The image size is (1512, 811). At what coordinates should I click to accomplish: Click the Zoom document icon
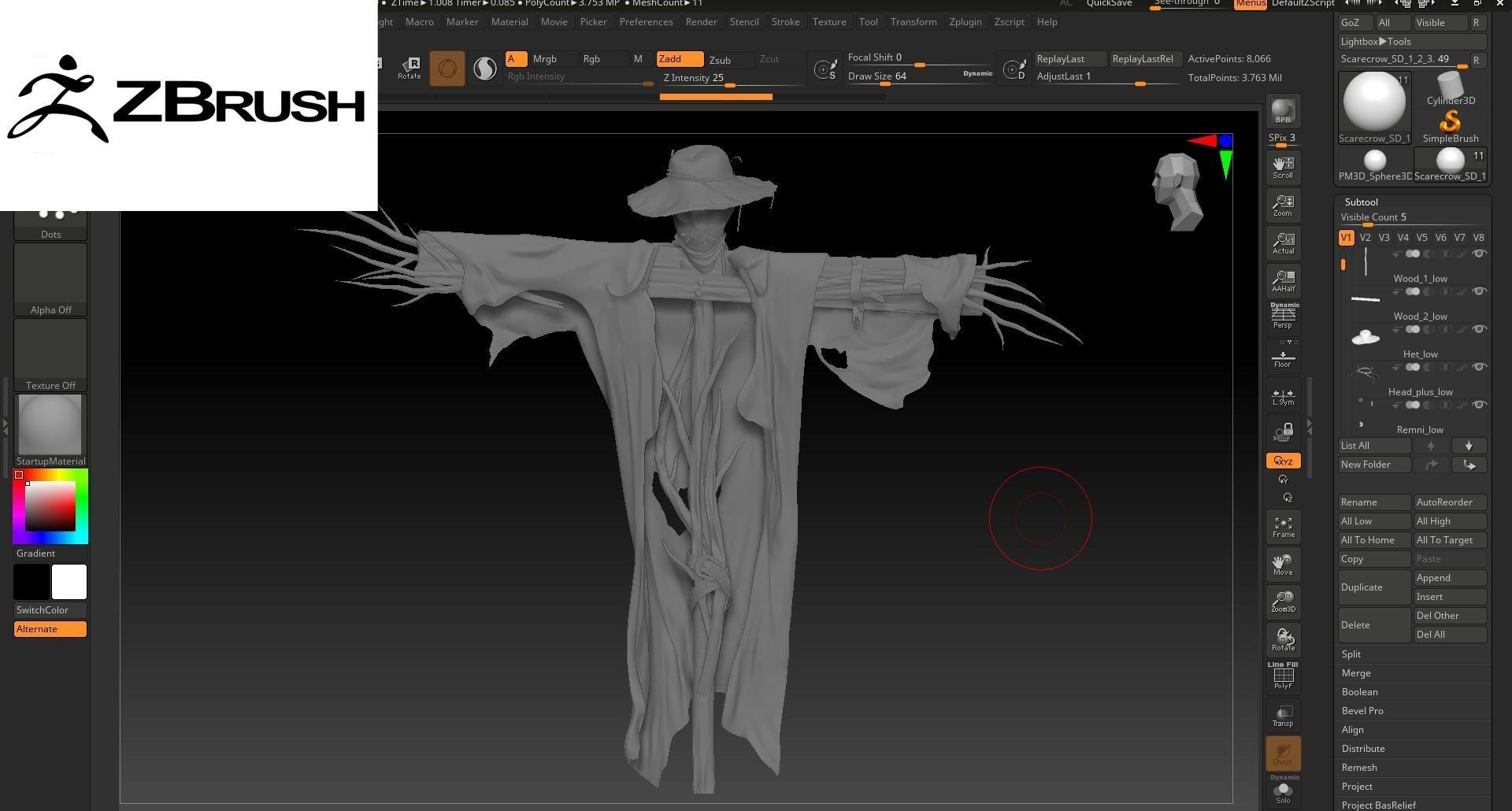pos(1283,205)
